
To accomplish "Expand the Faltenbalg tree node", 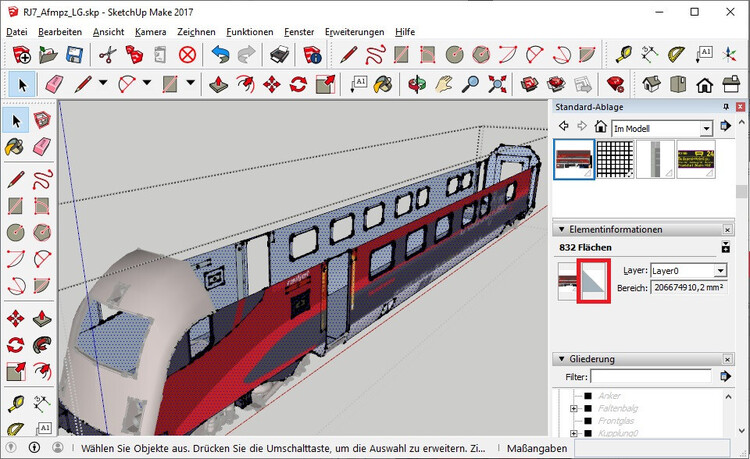I will click(x=574, y=409).
